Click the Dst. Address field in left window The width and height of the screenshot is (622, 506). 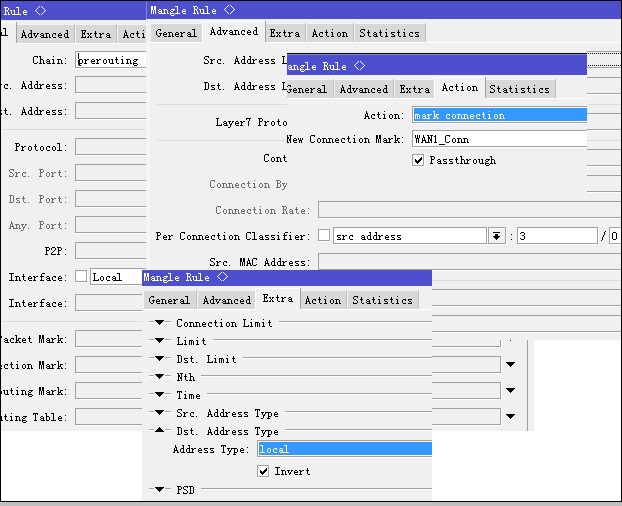click(x=111, y=111)
